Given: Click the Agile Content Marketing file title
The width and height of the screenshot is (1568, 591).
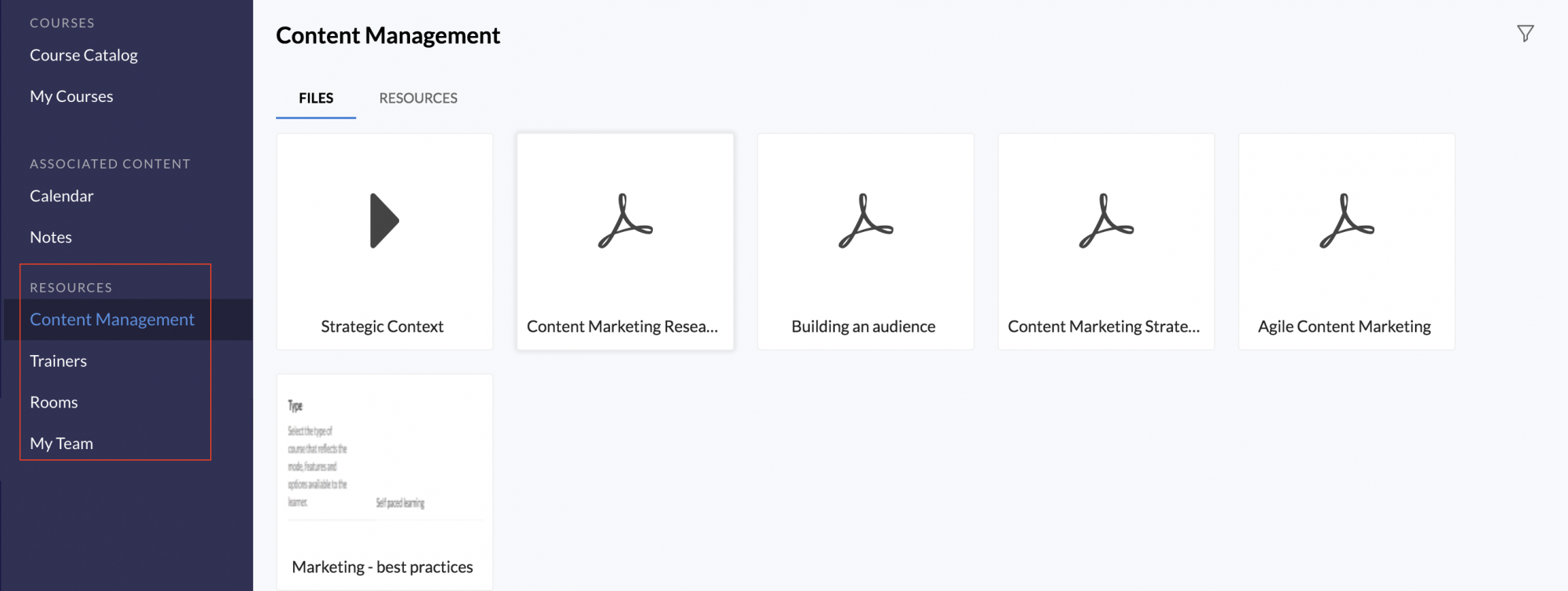Looking at the screenshot, I should pos(1345,327).
